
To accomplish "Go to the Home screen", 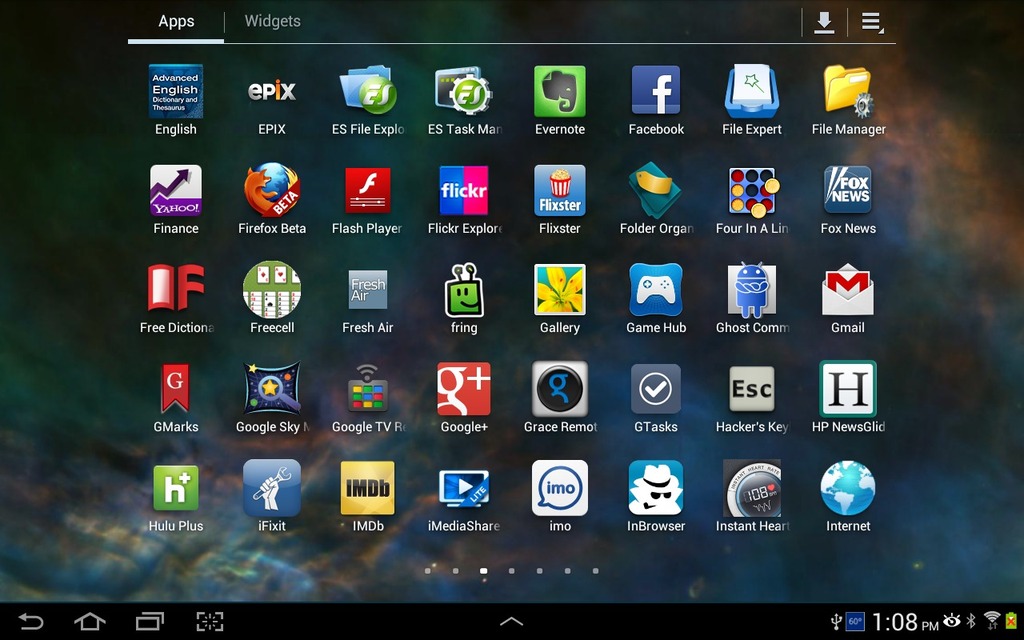I will (89, 621).
